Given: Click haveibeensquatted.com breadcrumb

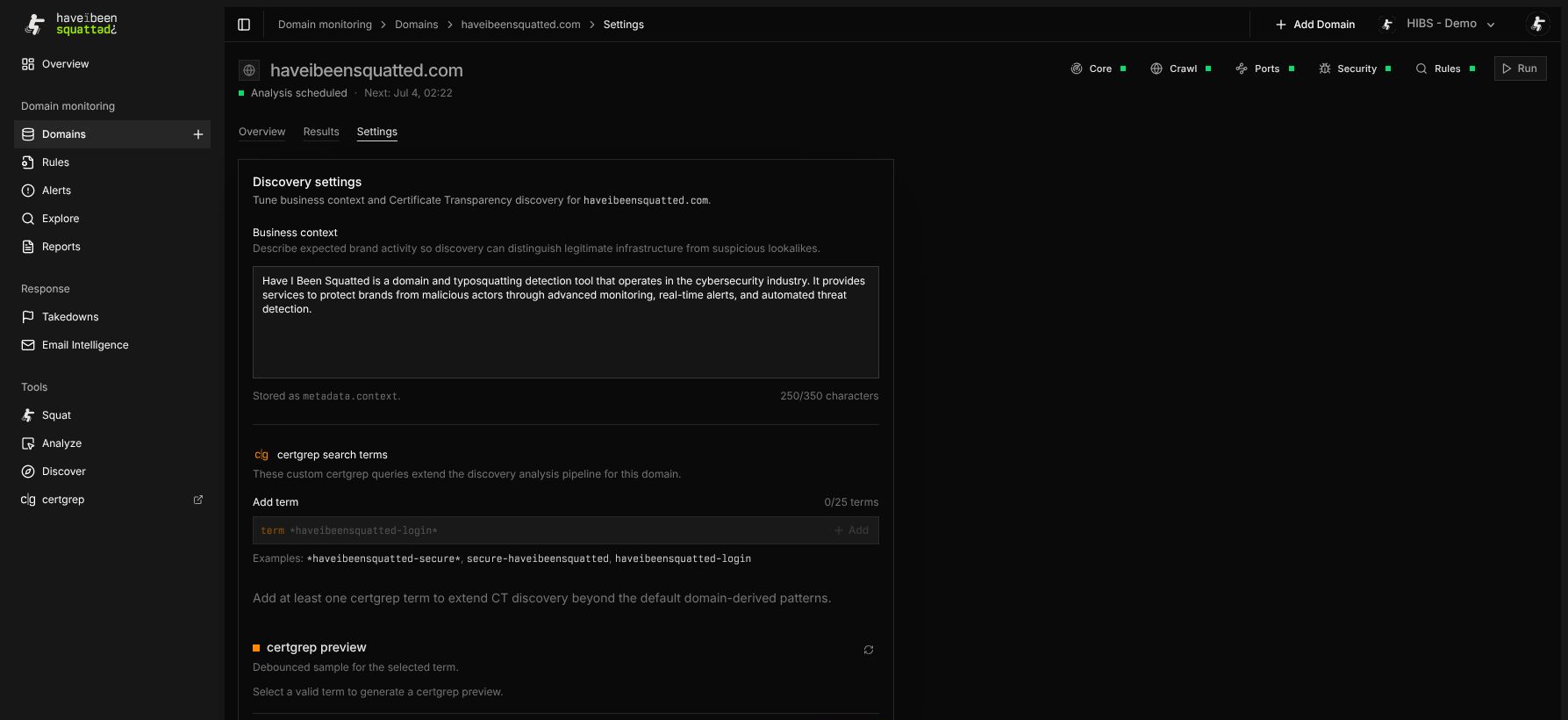Looking at the screenshot, I should [520, 25].
